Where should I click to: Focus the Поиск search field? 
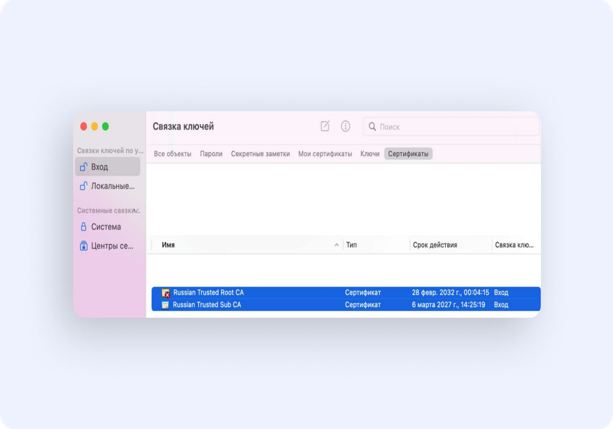tap(451, 127)
